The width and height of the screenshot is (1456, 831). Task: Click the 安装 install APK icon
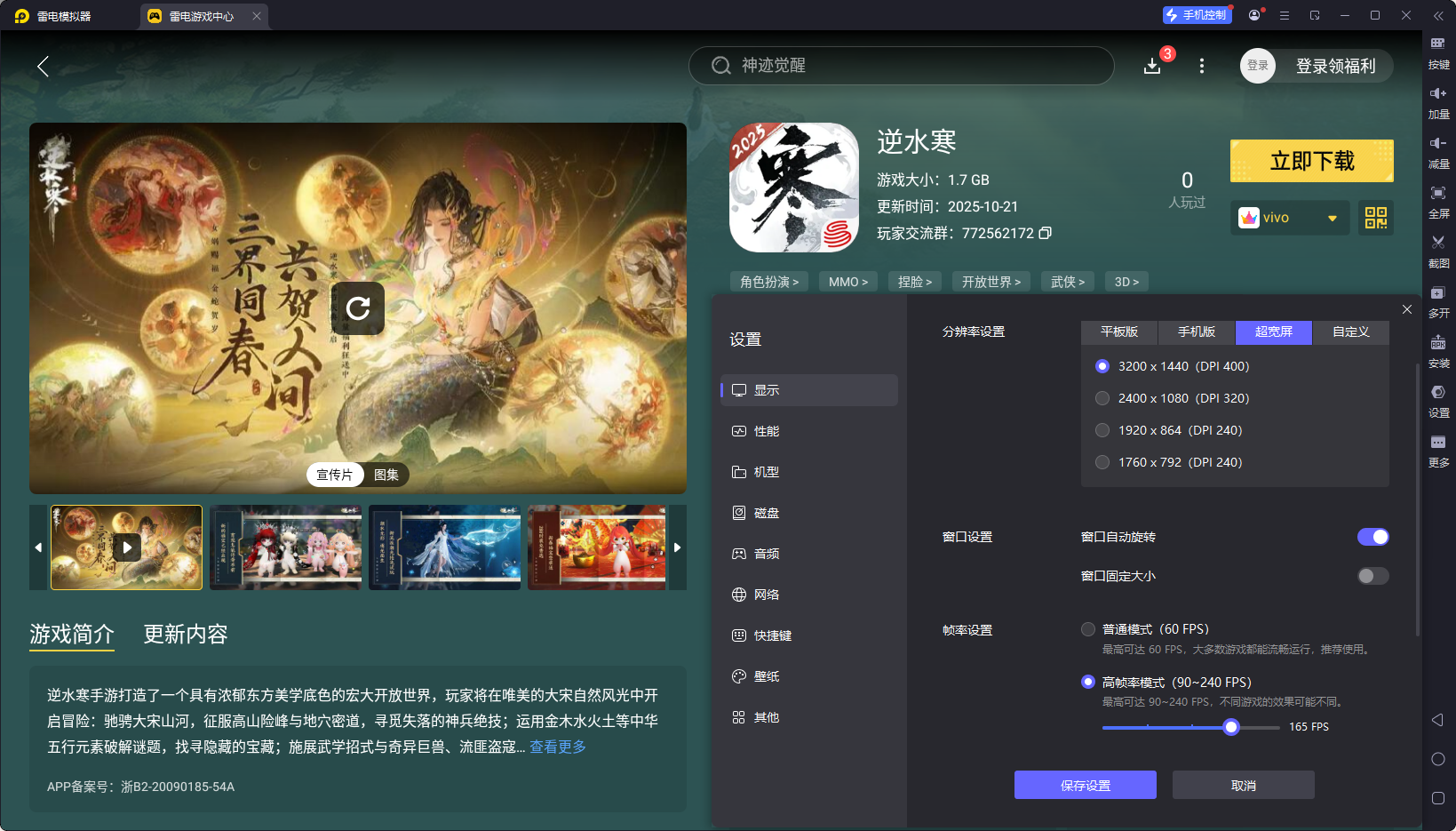(x=1438, y=352)
